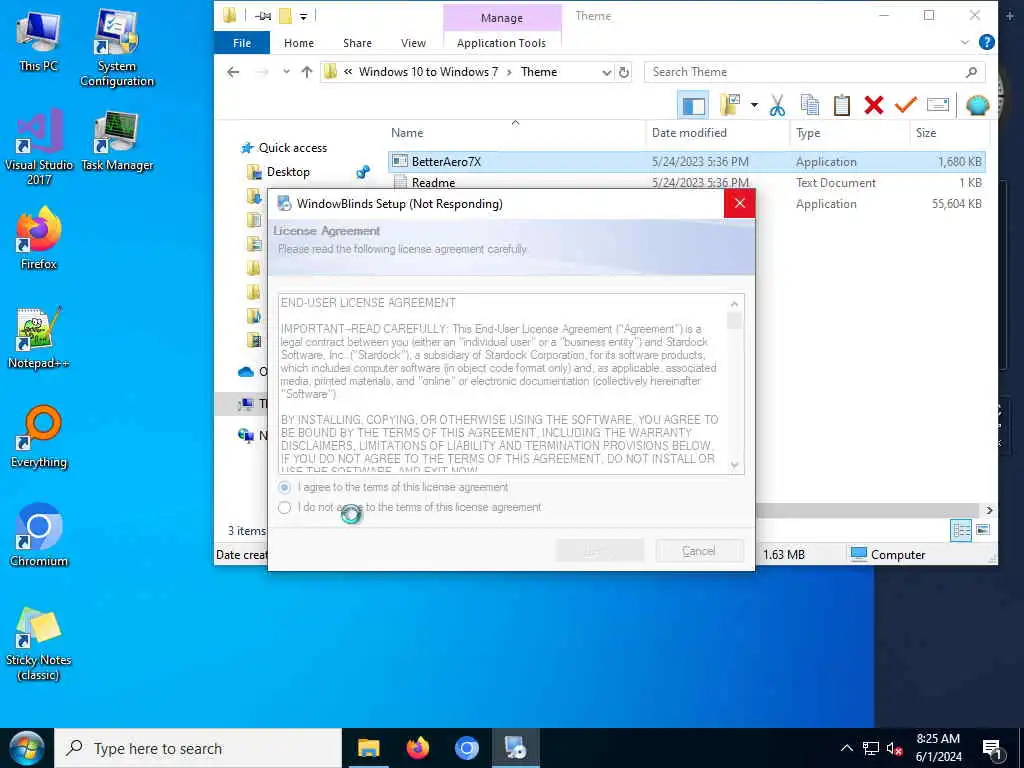
Task: Click the search magnifier in Explorer
Action: click(971, 72)
